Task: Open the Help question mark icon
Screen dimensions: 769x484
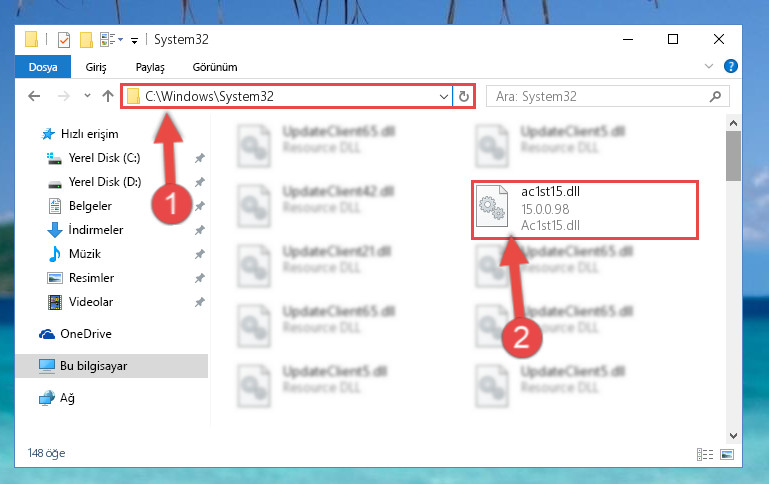Action: (730, 66)
